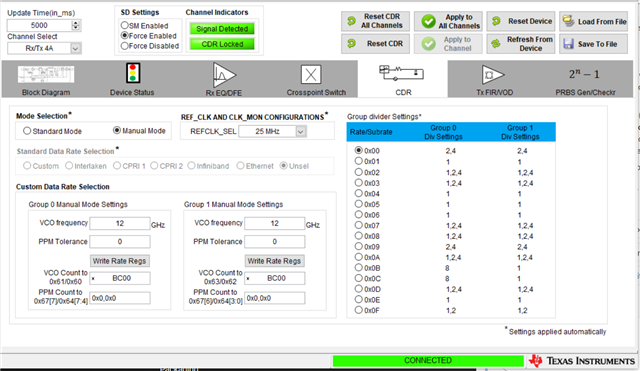This screenshot has height=371, width=640.
Task: Open the Tx FIR/VOD triangle icon
Action: point(493,75)
